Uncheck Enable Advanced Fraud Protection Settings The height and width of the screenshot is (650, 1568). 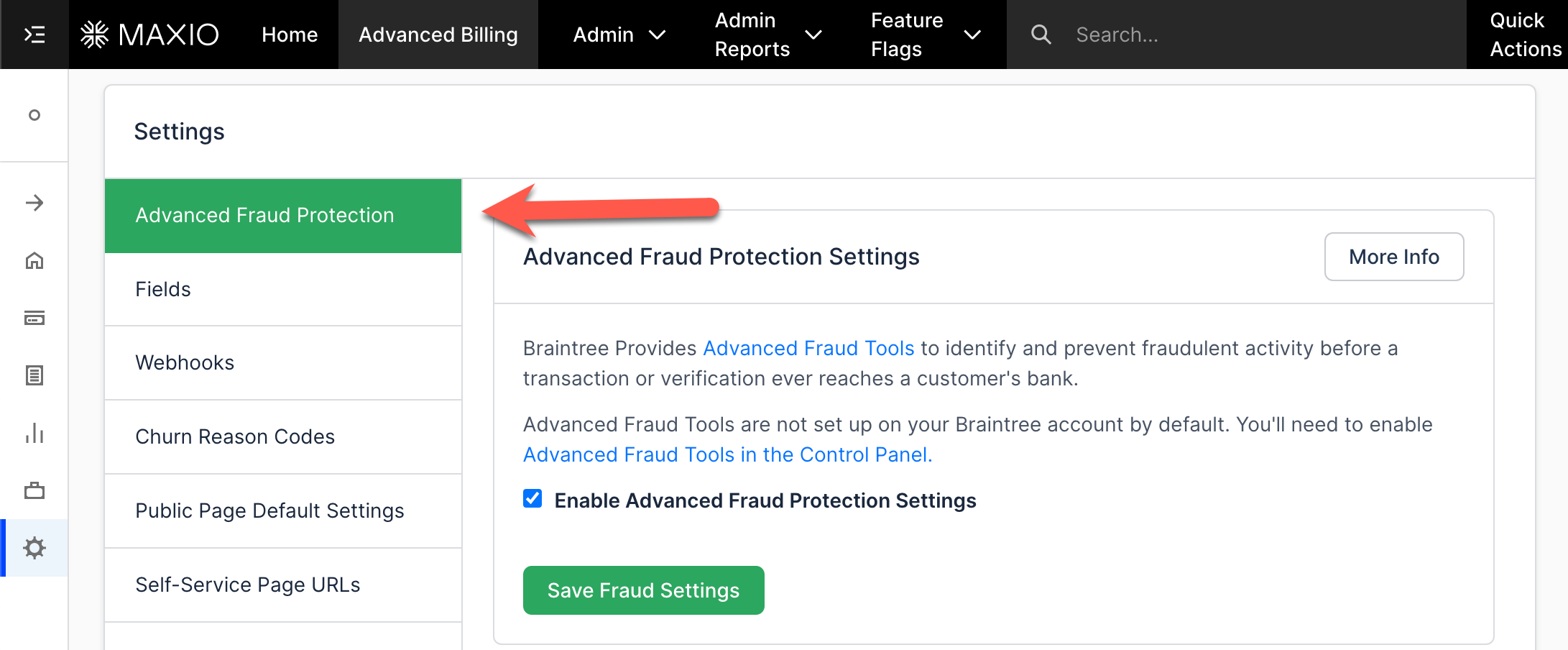pyautogui.click(x=532, y=498)
